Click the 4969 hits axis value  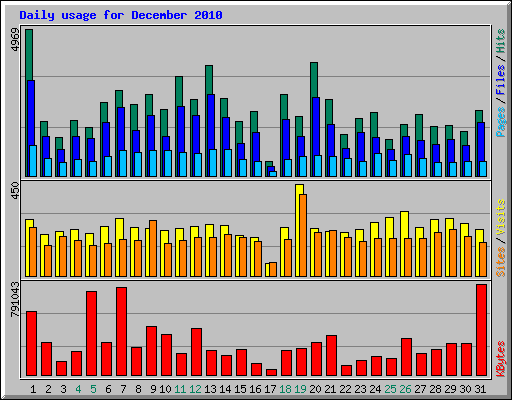(15, 40)
